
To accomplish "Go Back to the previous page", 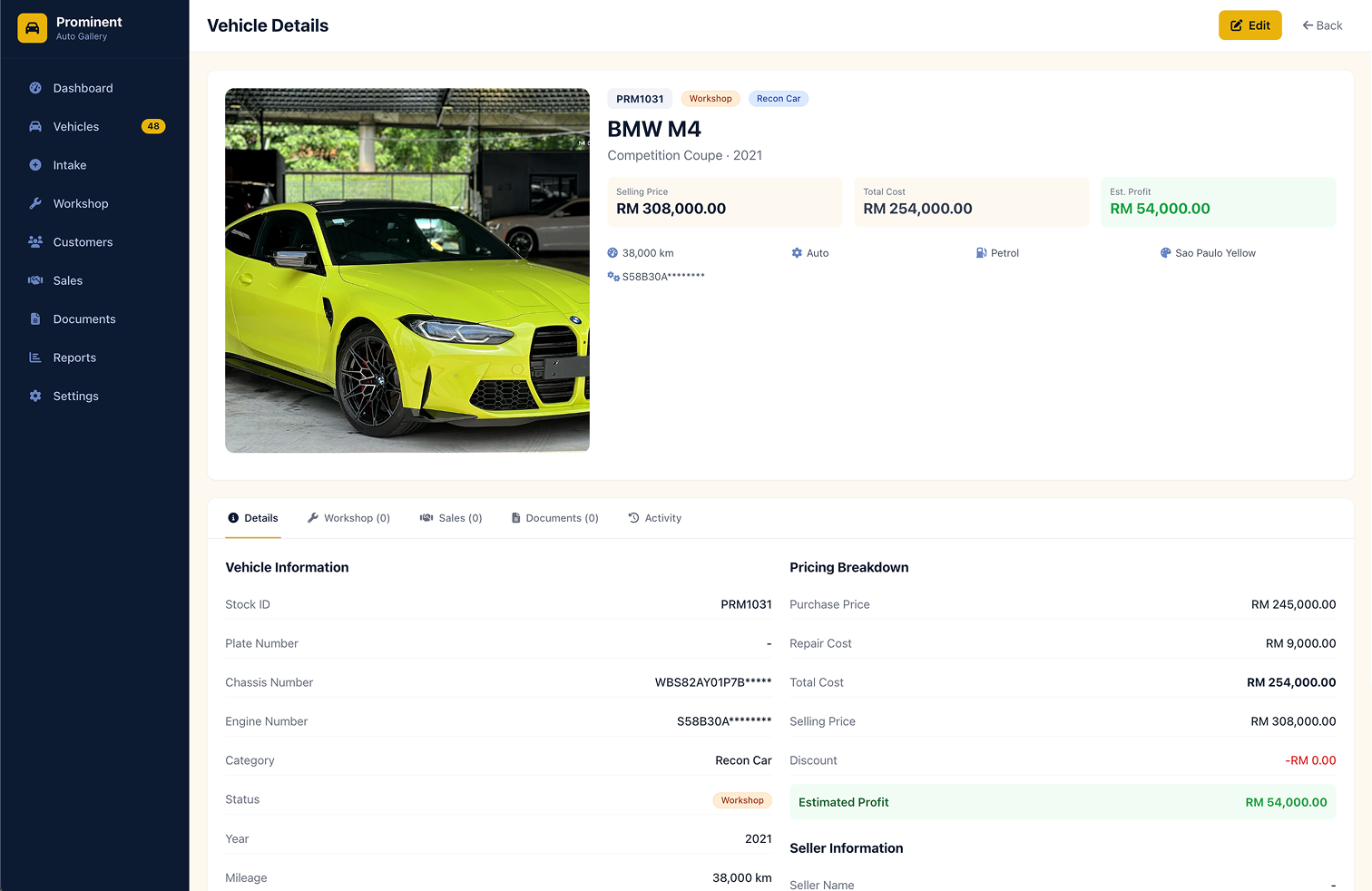I will click(1322, 25).
